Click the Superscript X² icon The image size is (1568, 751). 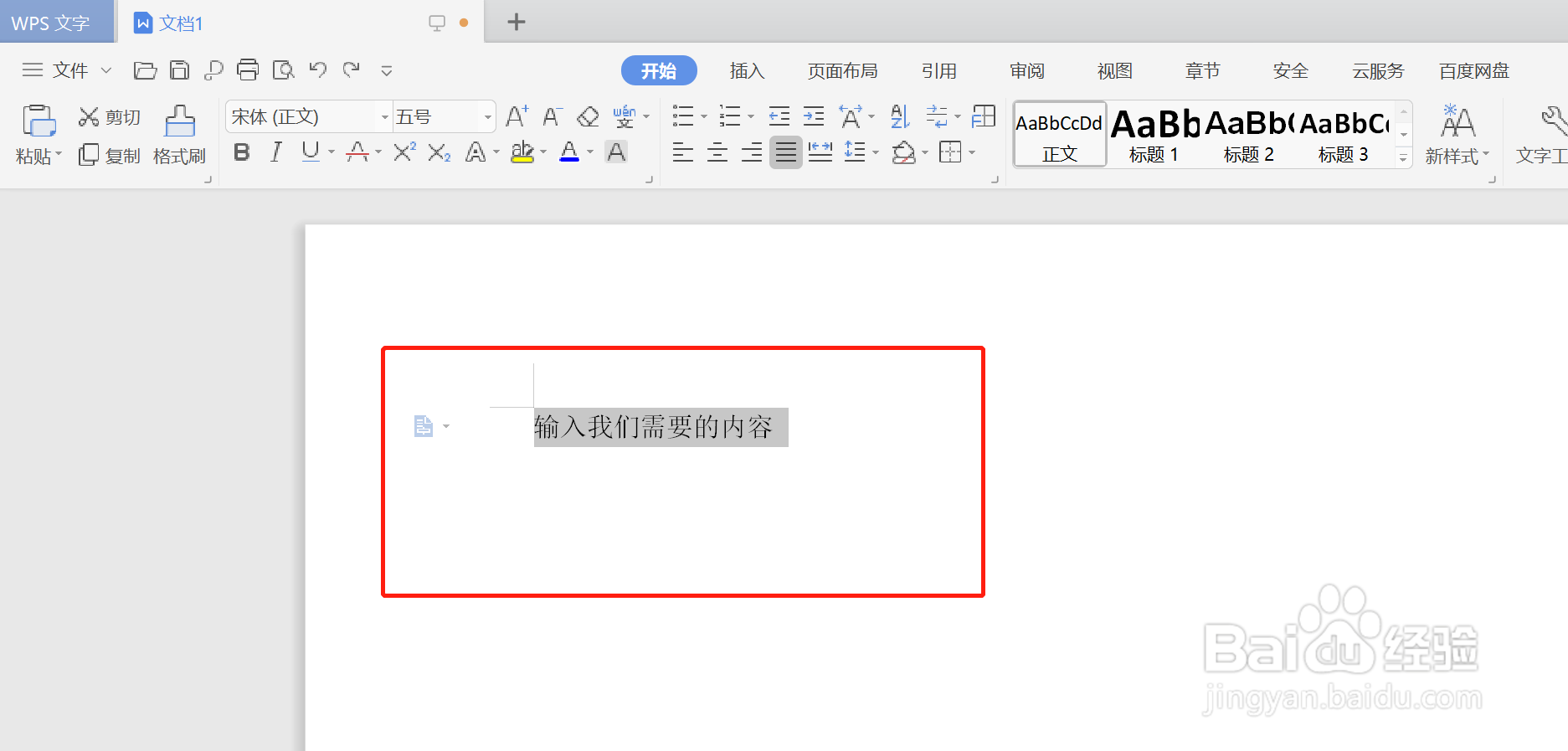click(404, 152)
